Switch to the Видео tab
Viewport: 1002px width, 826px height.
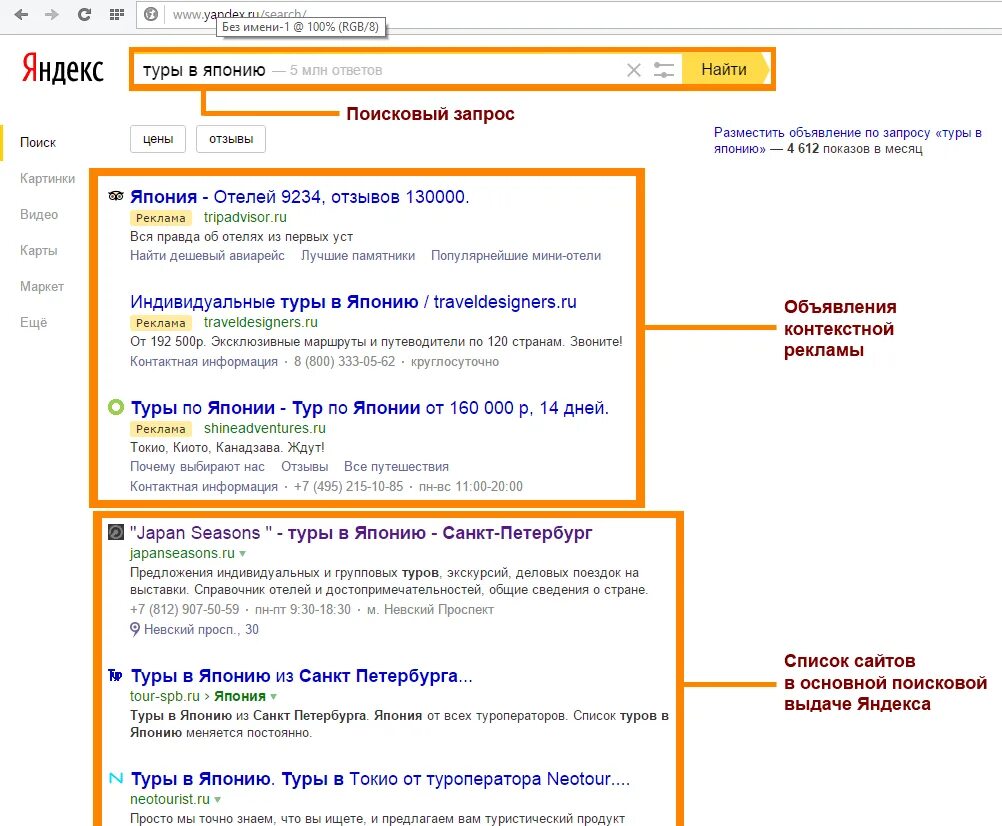(x=39, y=215)
